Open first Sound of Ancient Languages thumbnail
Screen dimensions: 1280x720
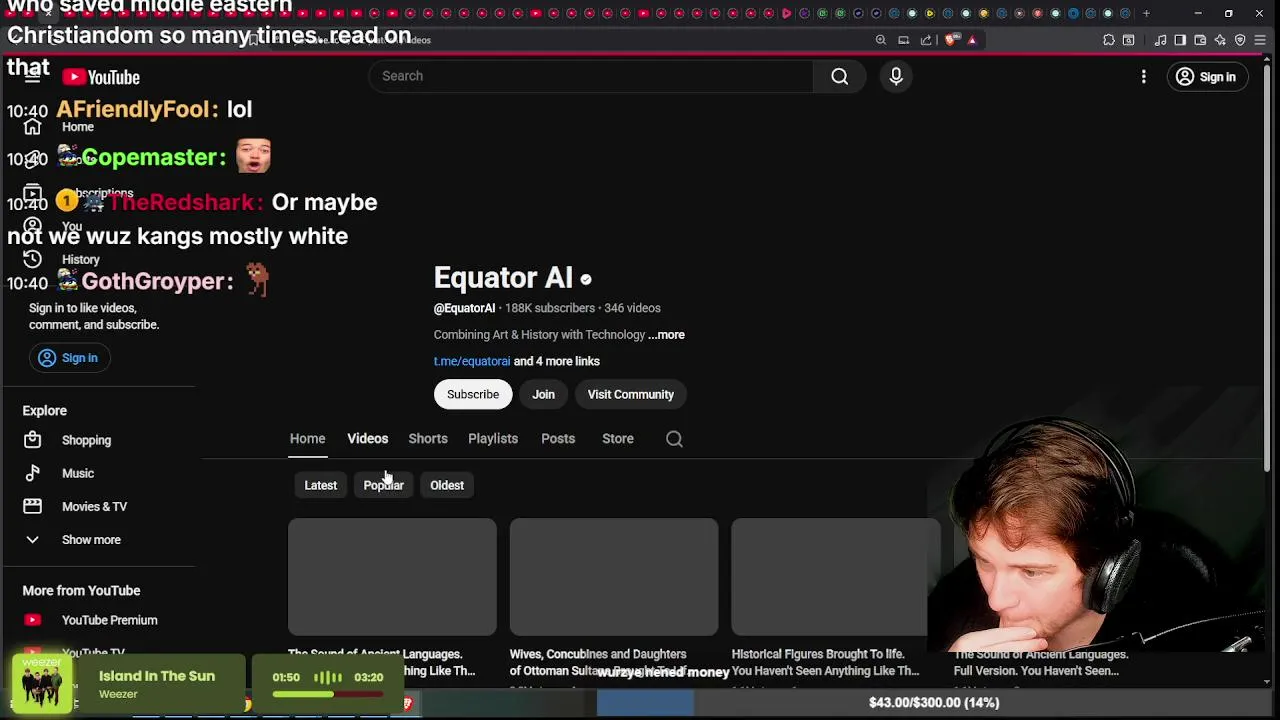click(x=392, y=577)
